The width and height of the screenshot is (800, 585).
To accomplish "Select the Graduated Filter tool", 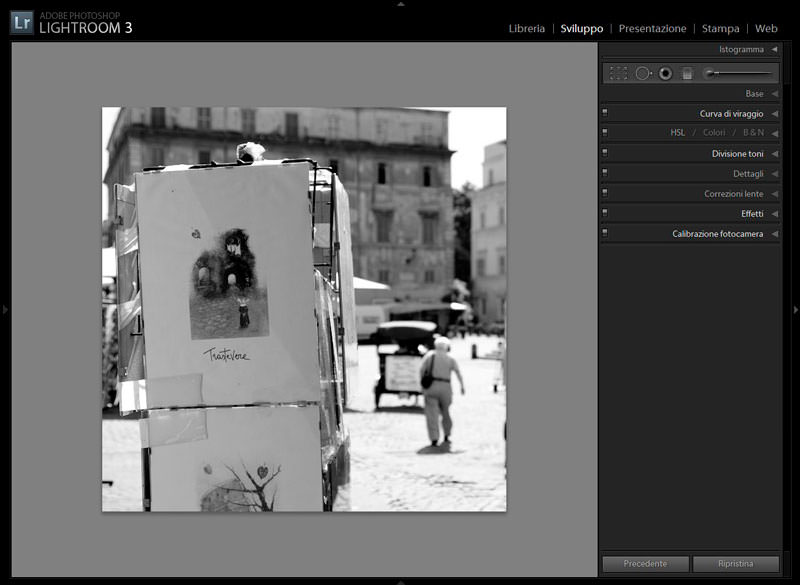I will [687, 73].
